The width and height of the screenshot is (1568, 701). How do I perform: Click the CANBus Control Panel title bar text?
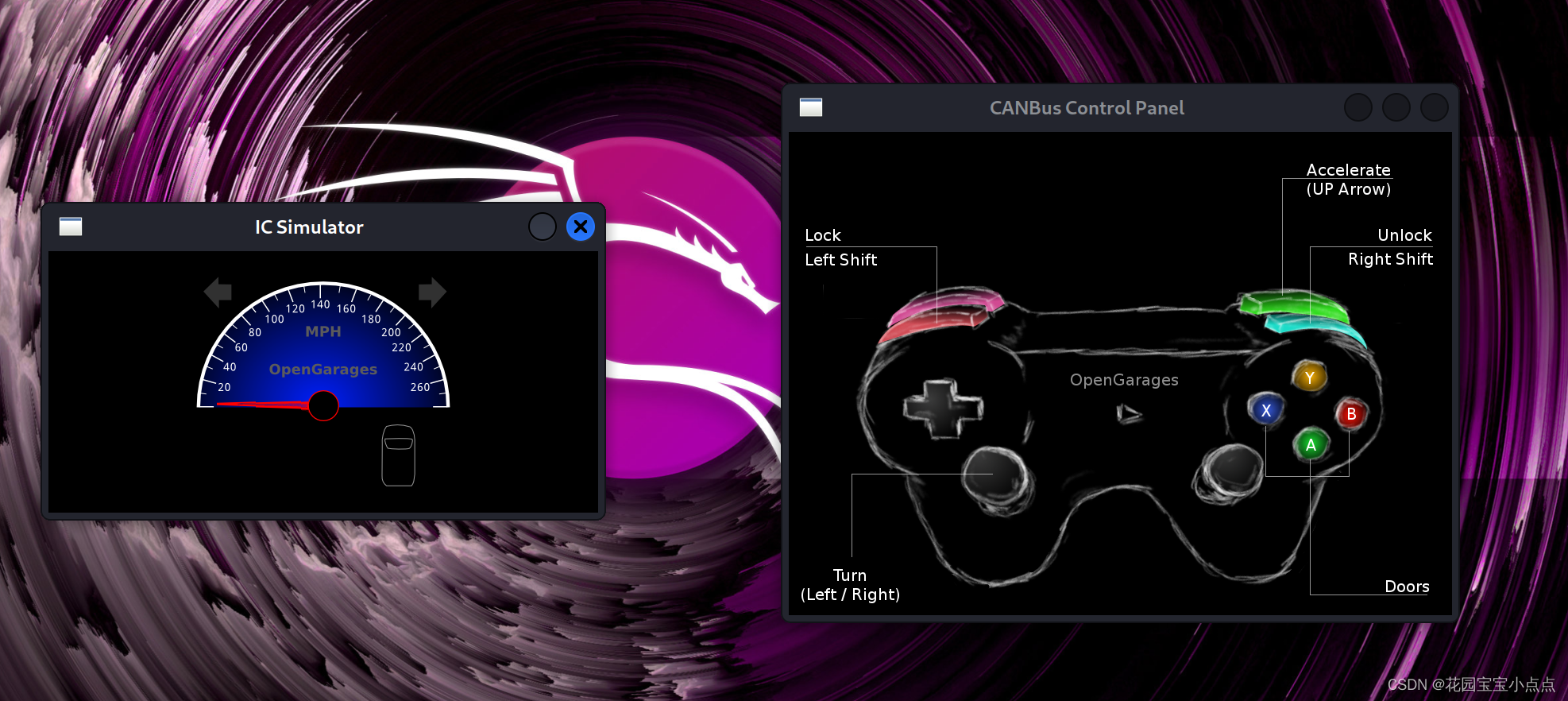[x=1087, y=108]
